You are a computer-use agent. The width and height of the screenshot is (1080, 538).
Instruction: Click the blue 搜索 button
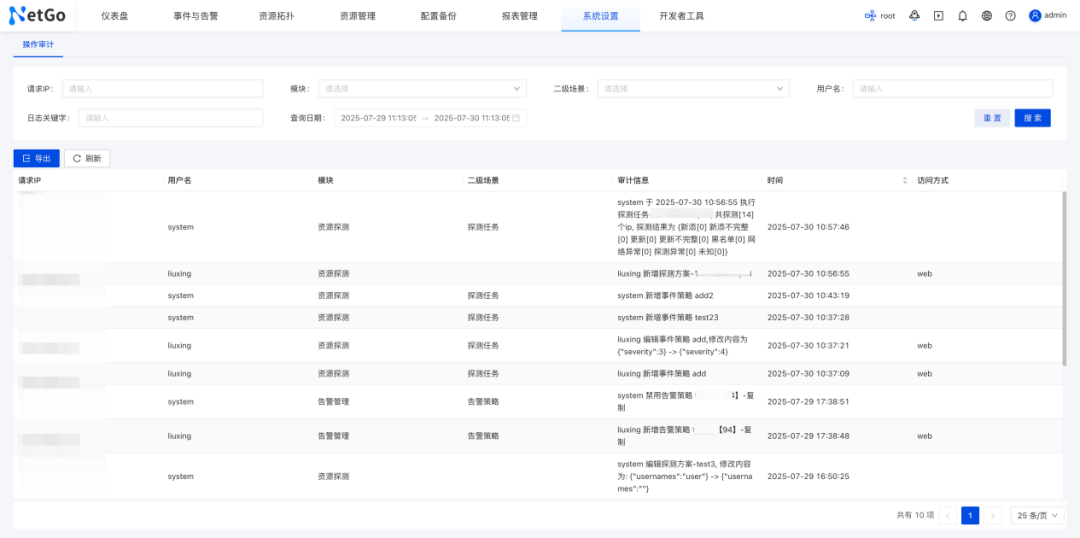[x=1032, y=118]
